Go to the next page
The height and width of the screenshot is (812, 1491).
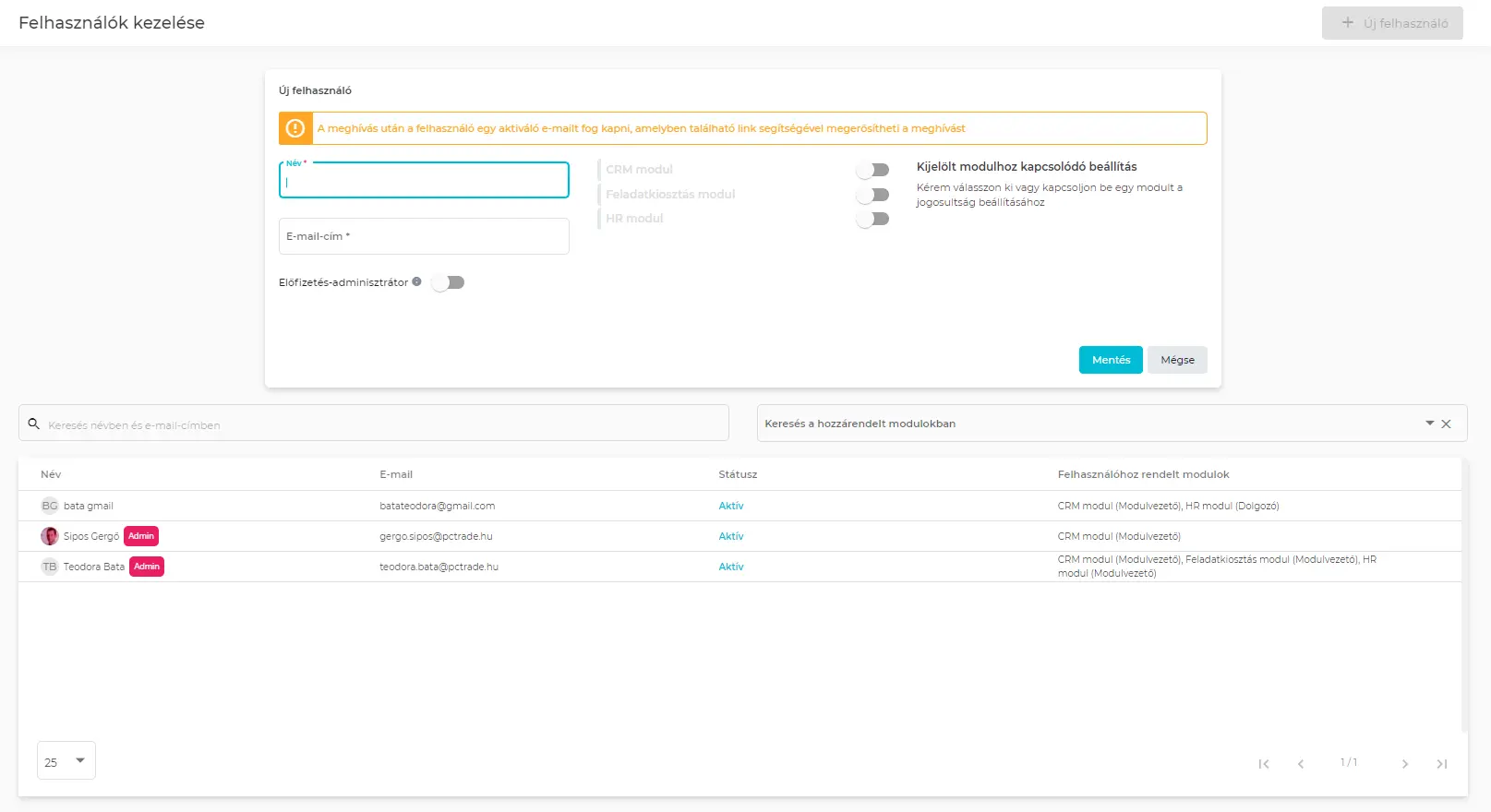click(x=1404, y=764)
